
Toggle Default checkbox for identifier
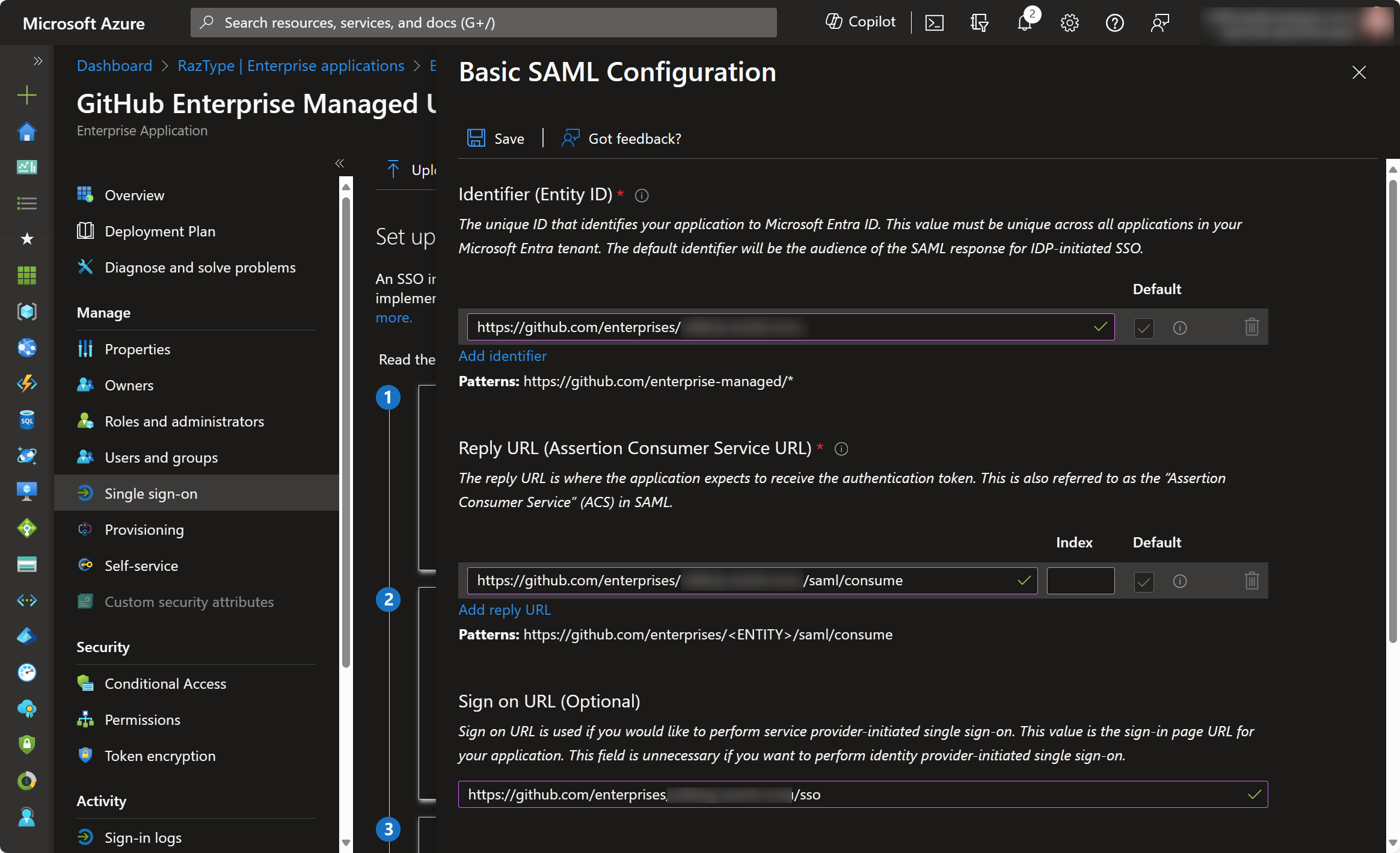point(1144,328)
